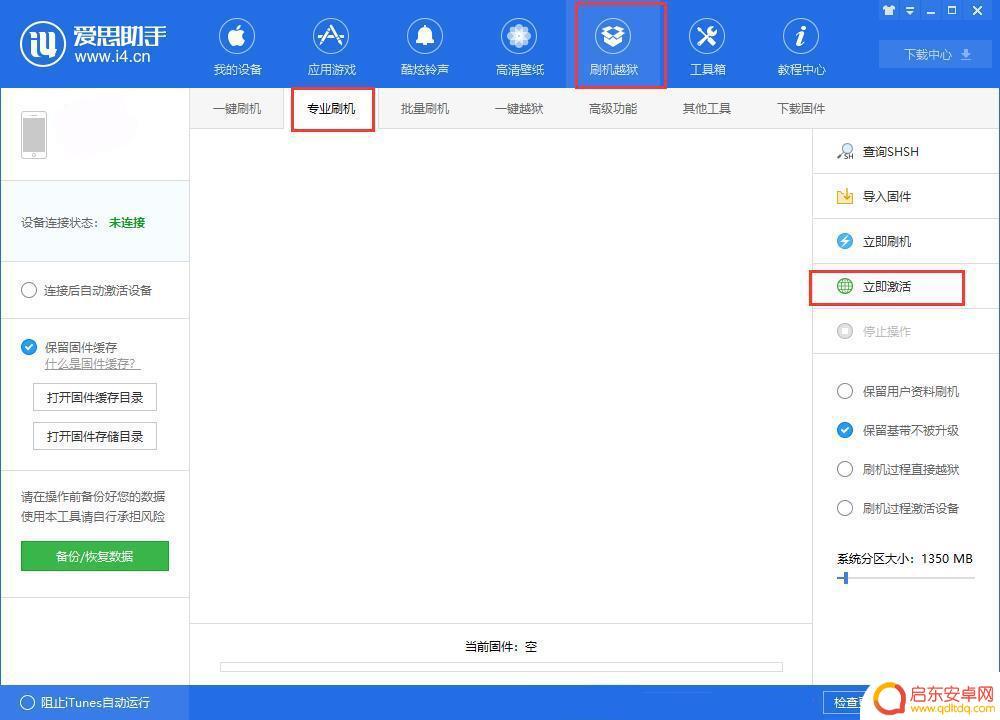Click the firmware progress bar
This screenshot has height=720, width=1000.
(x=501, y=667)
